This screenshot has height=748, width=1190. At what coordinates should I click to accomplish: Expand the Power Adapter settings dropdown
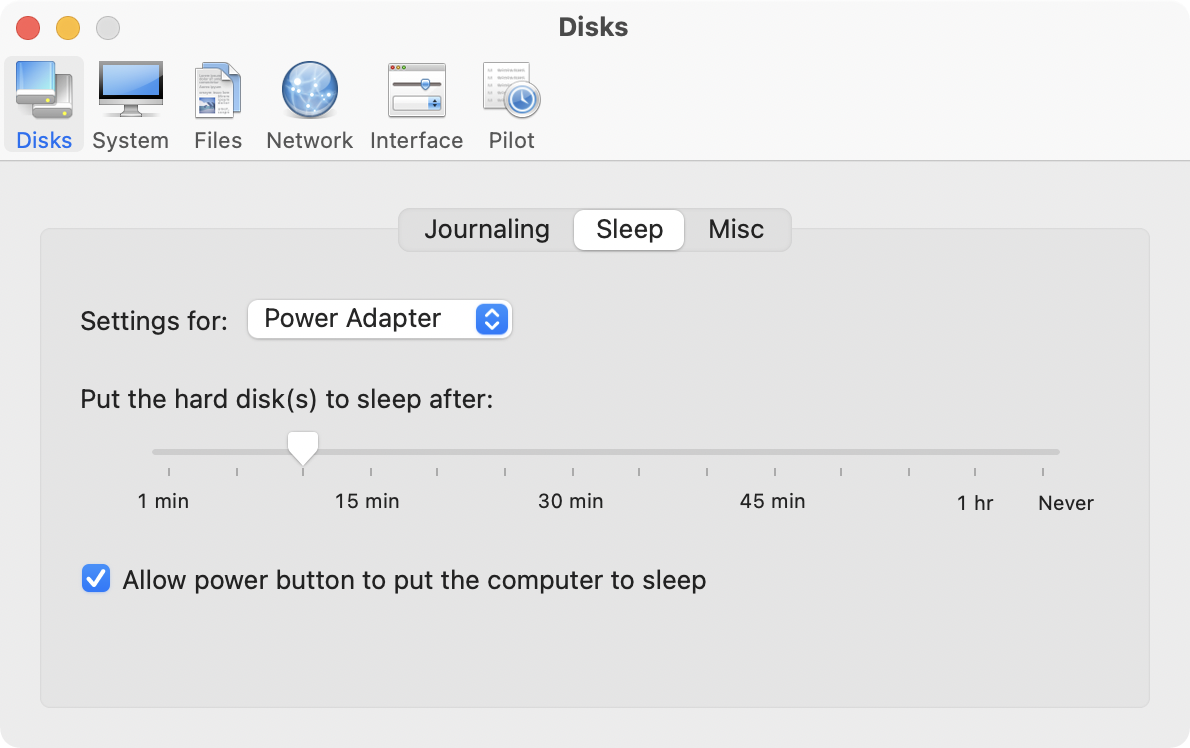click(x=379, y=319)
